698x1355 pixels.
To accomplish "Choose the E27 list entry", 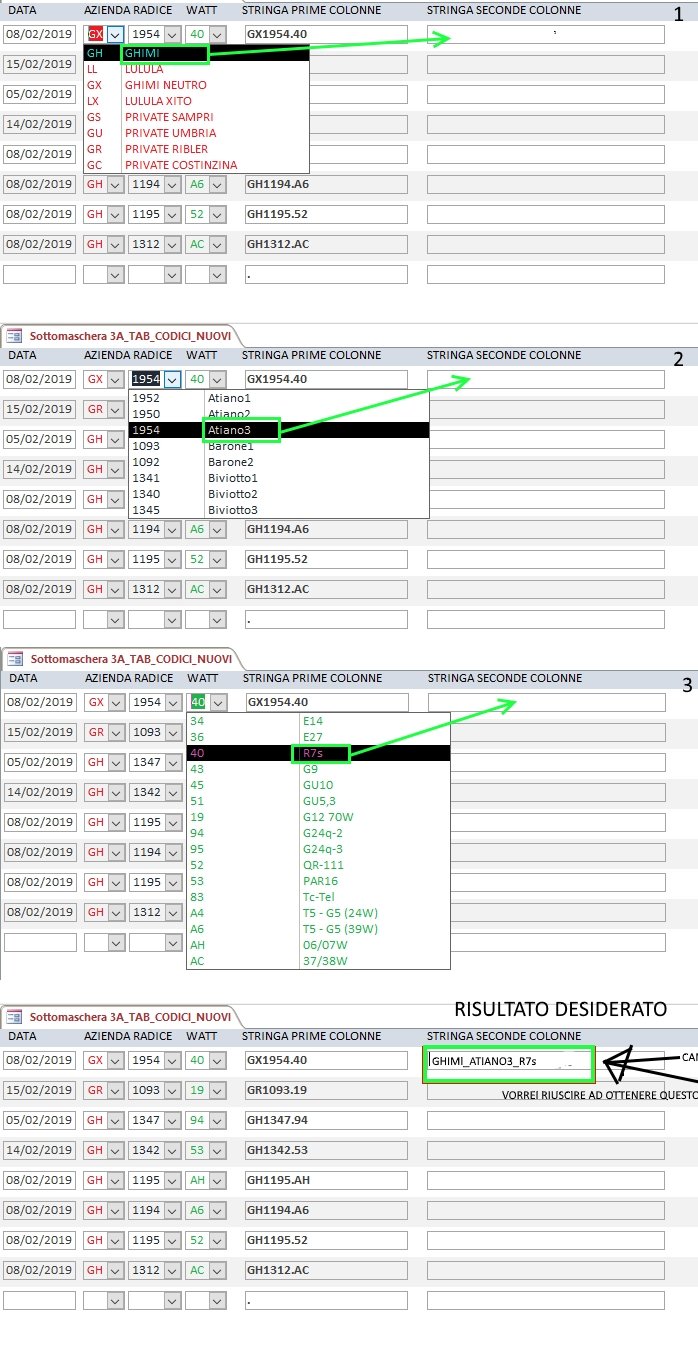I will pyautogui.click(x=313, y=737).
